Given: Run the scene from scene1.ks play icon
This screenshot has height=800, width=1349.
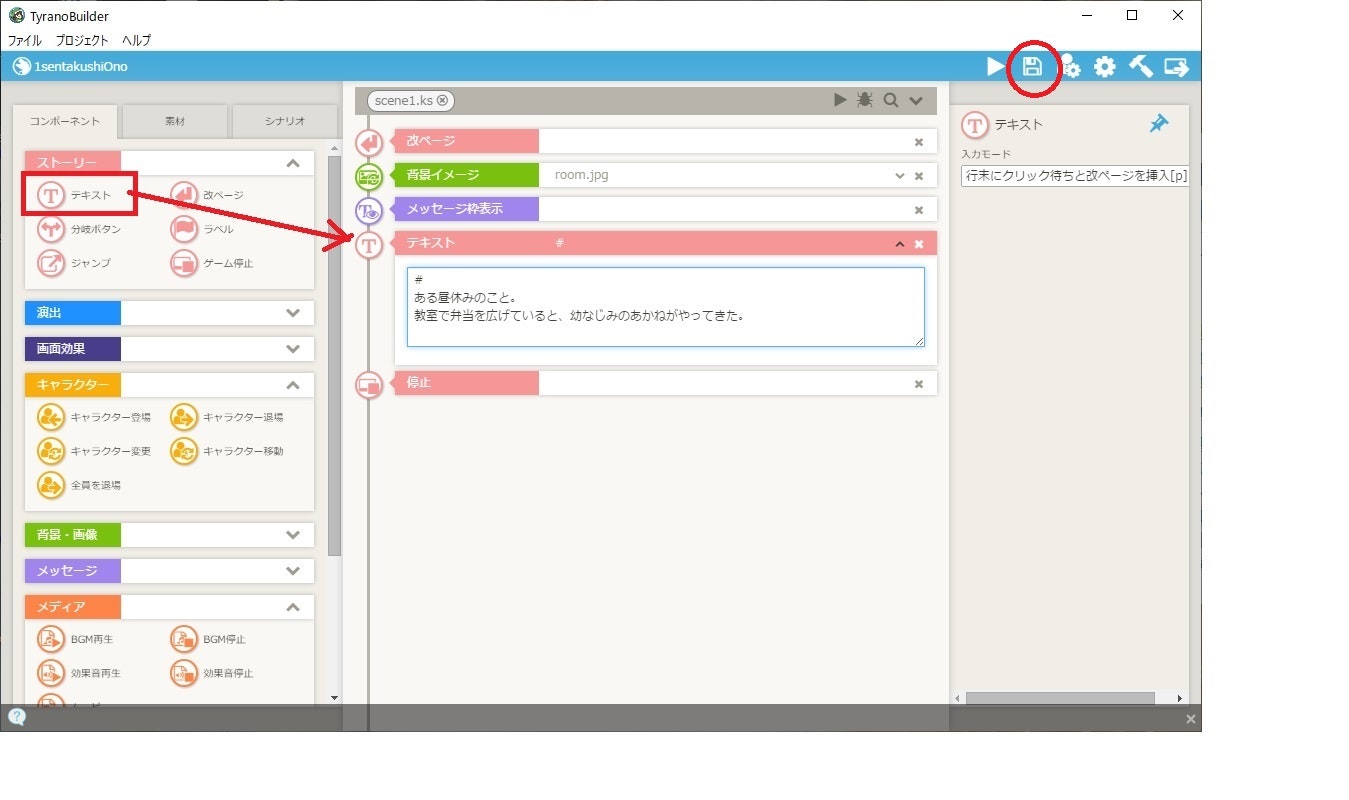Looking at the screenshot, I should point(840,100).
